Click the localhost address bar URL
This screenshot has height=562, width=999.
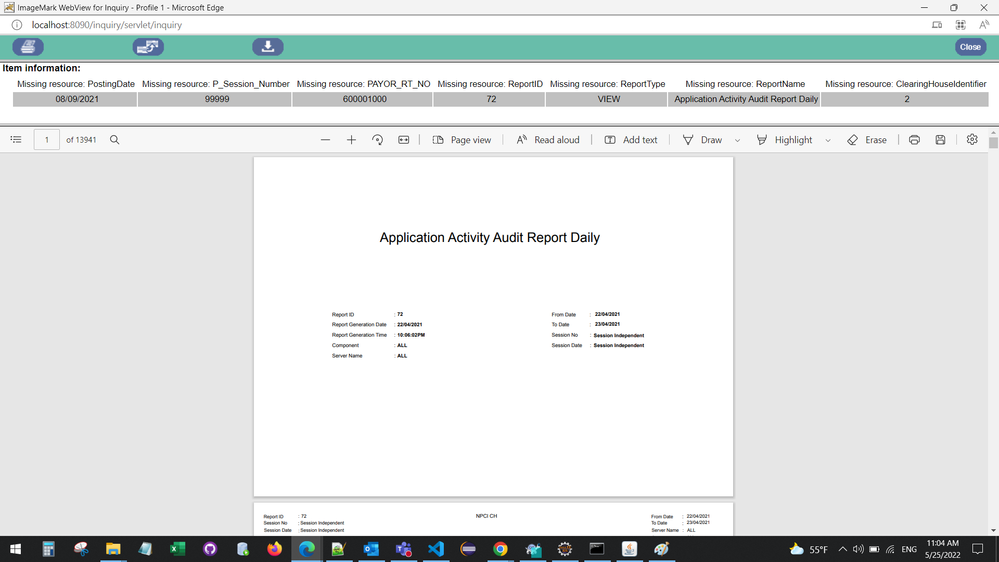106,25
